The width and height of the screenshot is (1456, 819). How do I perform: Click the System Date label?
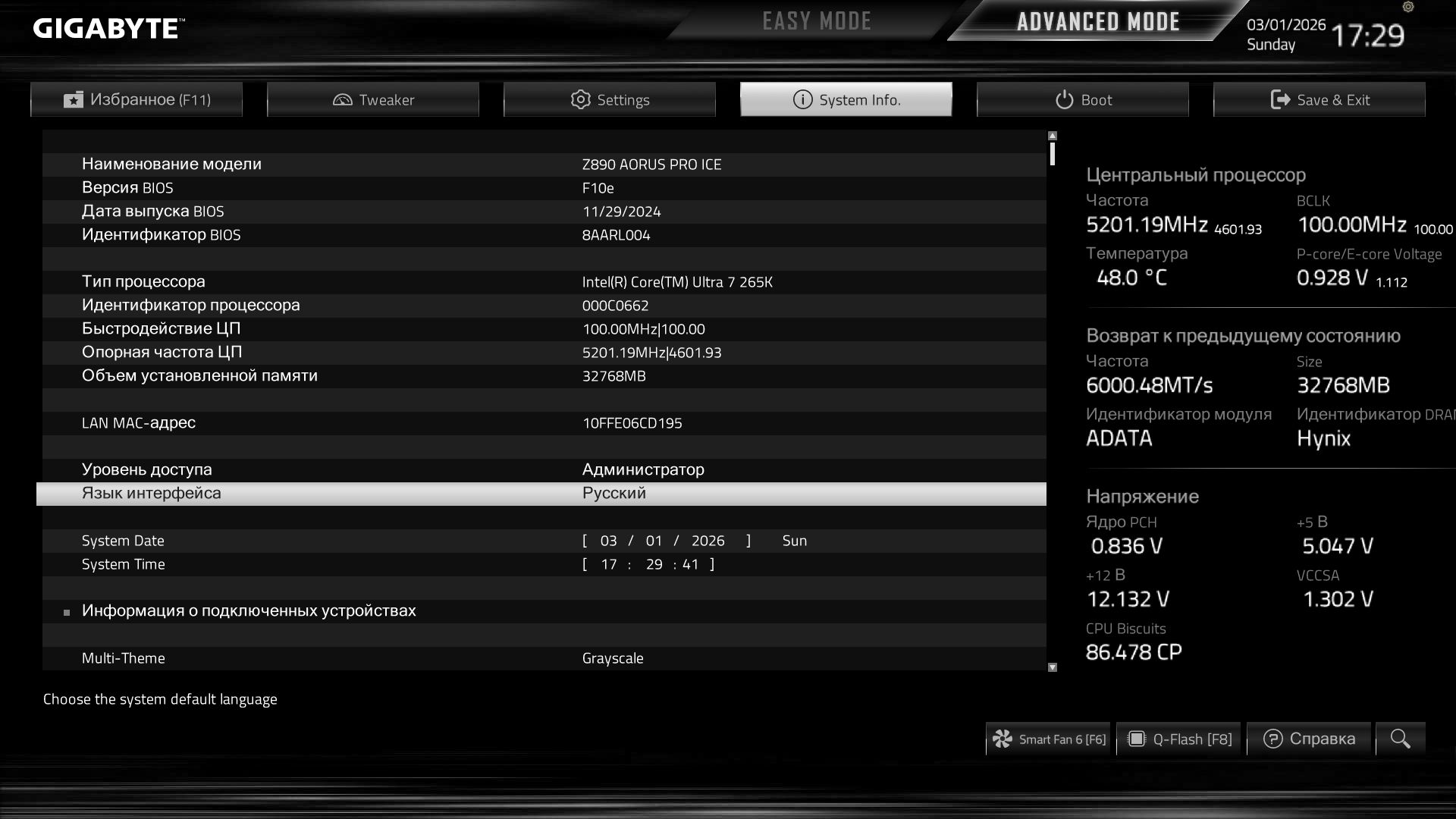[123, 541]
